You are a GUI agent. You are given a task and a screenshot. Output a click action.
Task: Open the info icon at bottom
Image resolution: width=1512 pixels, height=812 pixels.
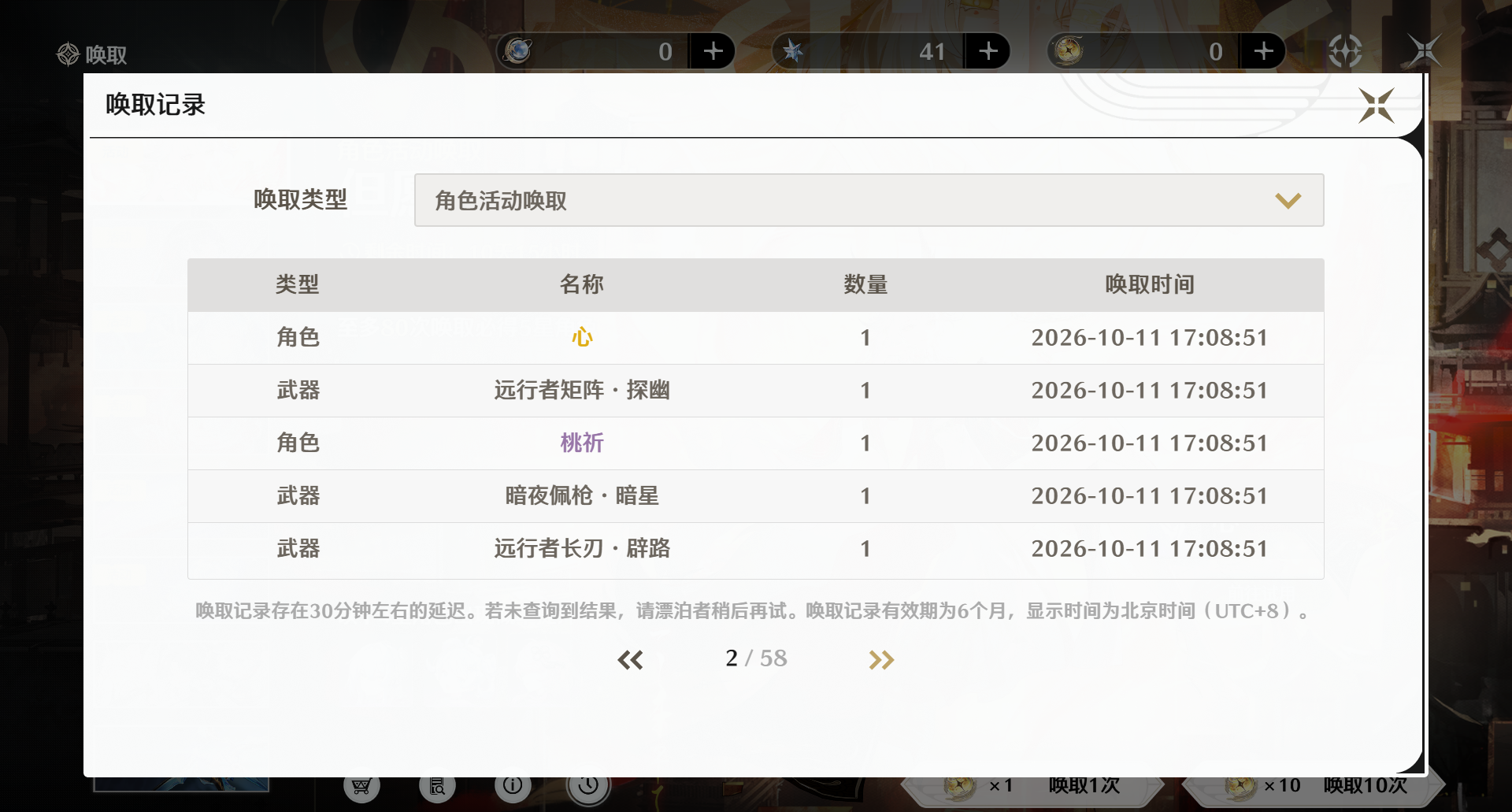(x=513, y=785)
